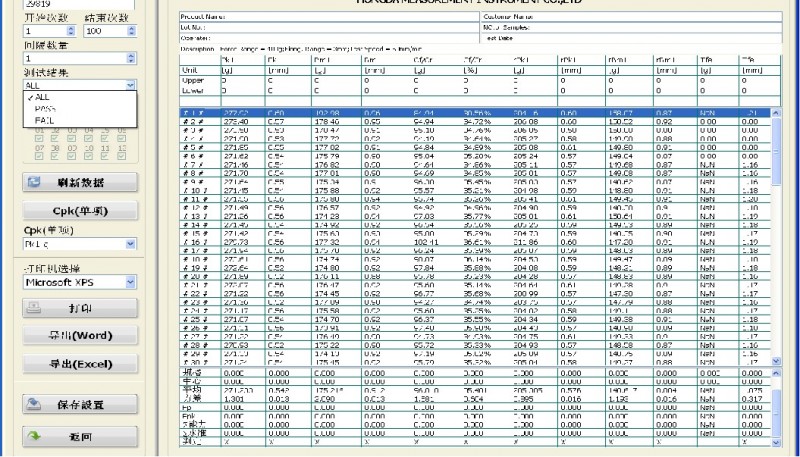Click the 1.301 value in the statistics table
Image resolution: width=800 pixels, height=457 pixels.
234,399
